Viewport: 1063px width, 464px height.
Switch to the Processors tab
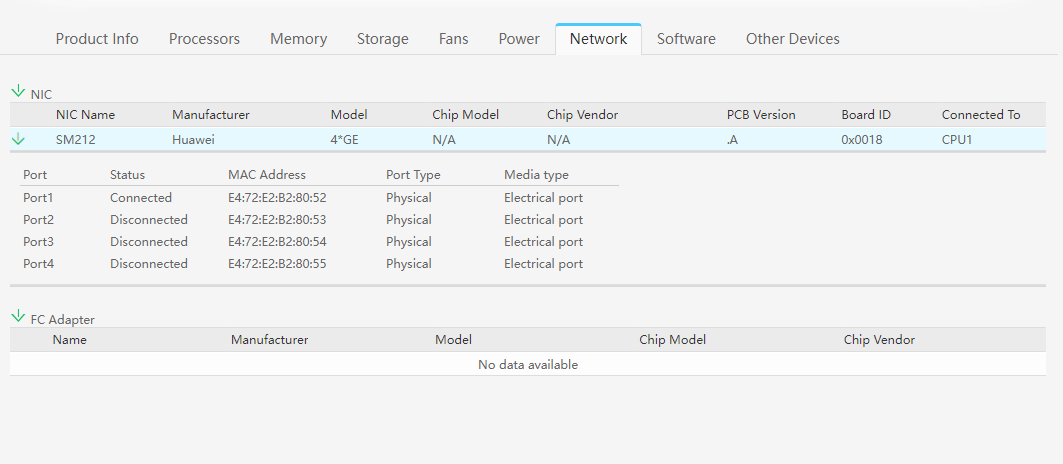tap(204, 39)
